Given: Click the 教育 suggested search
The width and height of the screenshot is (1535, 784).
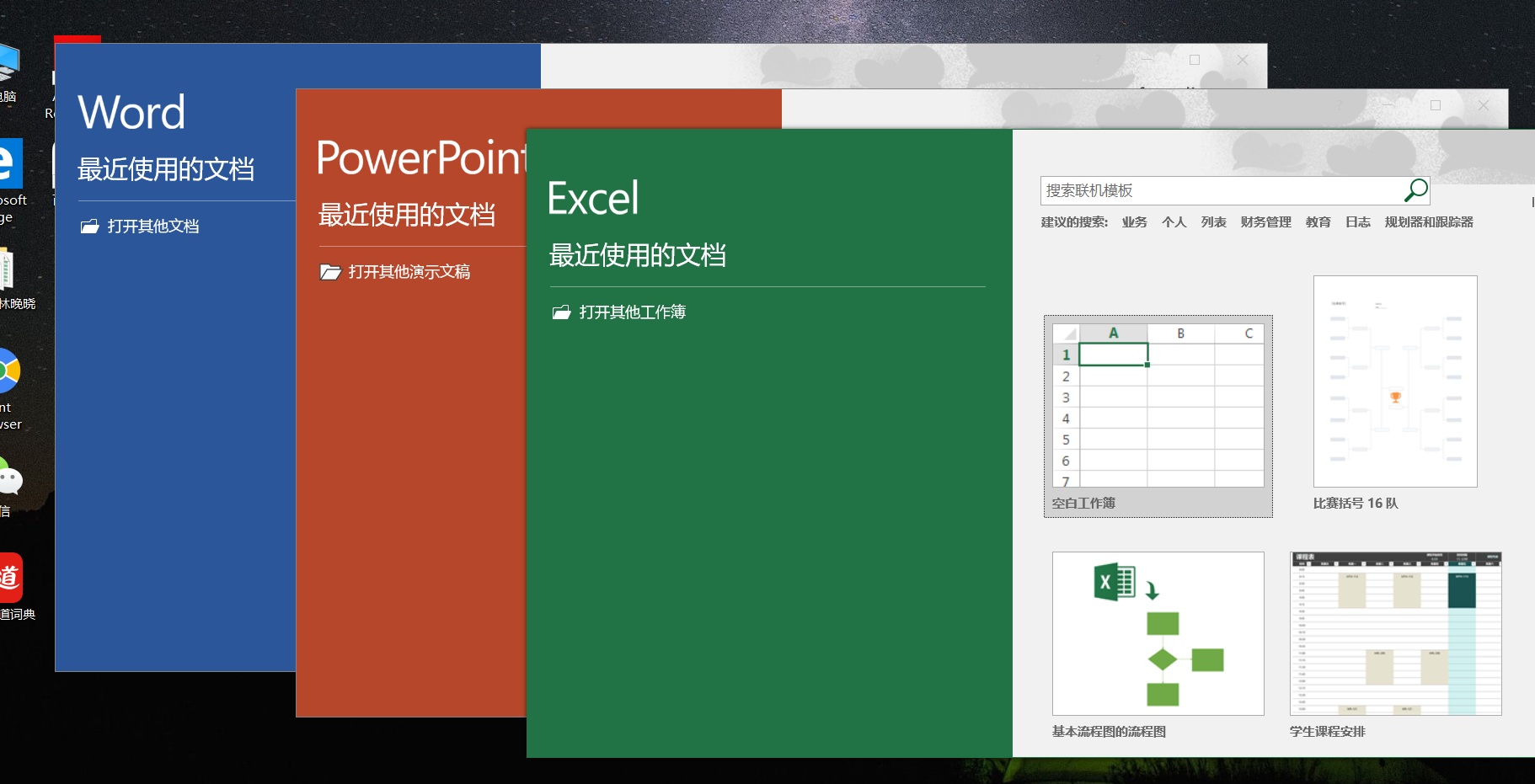Looking at the screenshot, I should tap(1318, 222).
